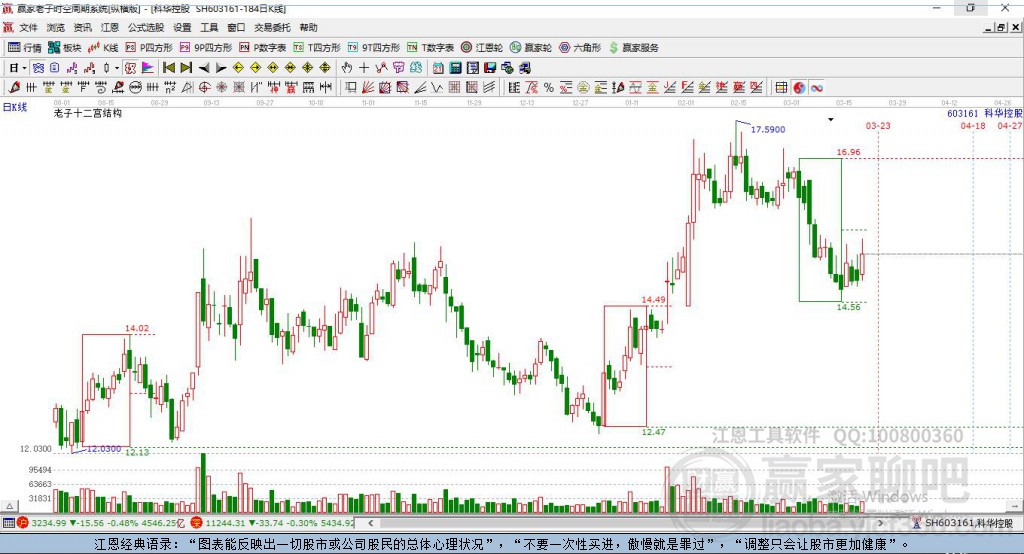Screen dimensions: 1024x554
Task: Click the status bar table icon
Action: coord(8,523)
